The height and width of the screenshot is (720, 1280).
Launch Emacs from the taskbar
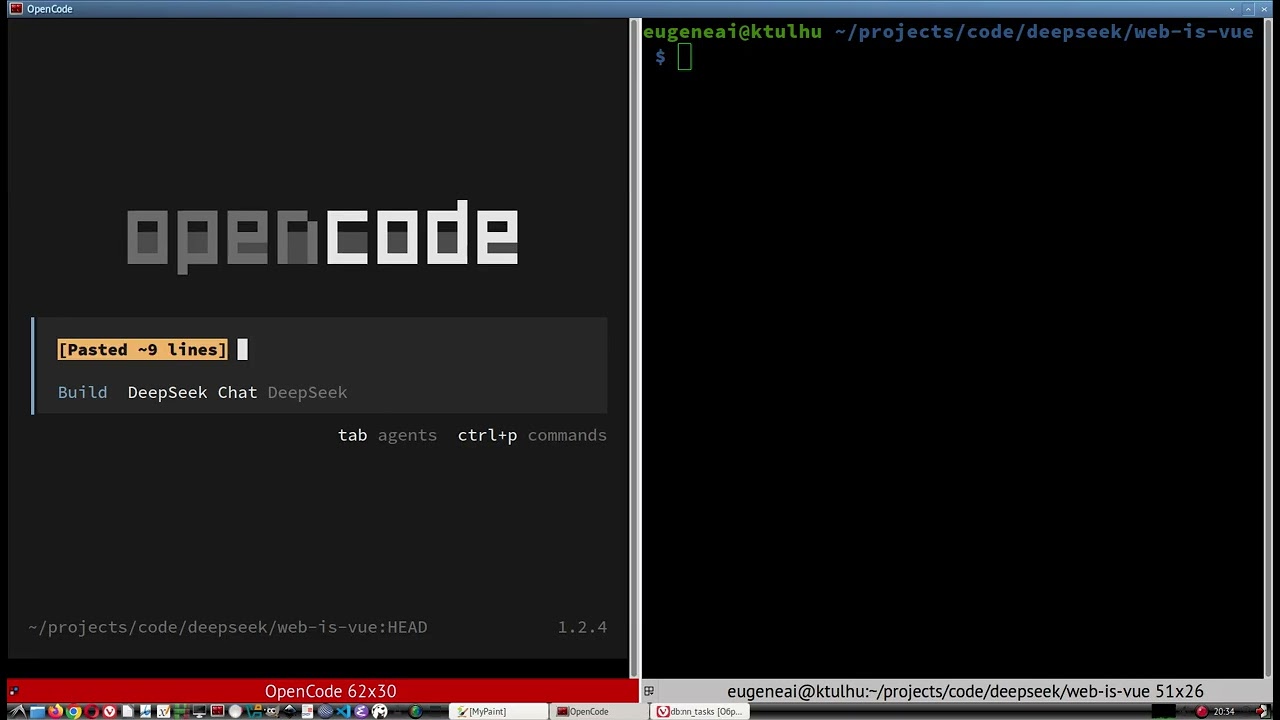361,712
